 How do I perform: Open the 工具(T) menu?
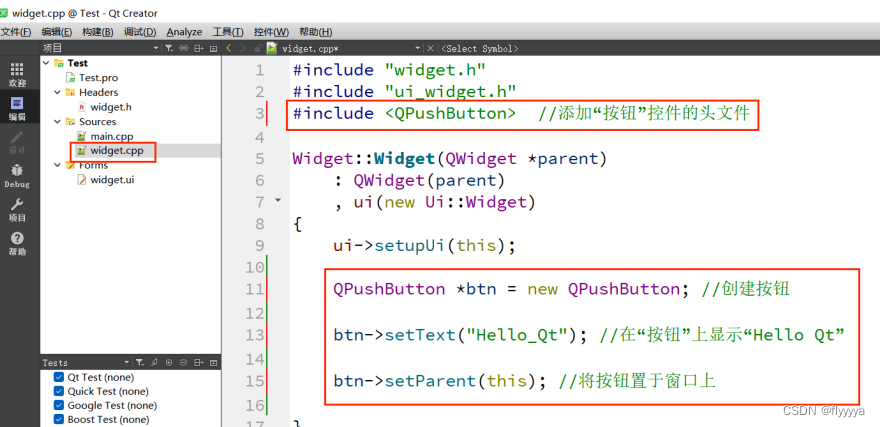(228, 32)
